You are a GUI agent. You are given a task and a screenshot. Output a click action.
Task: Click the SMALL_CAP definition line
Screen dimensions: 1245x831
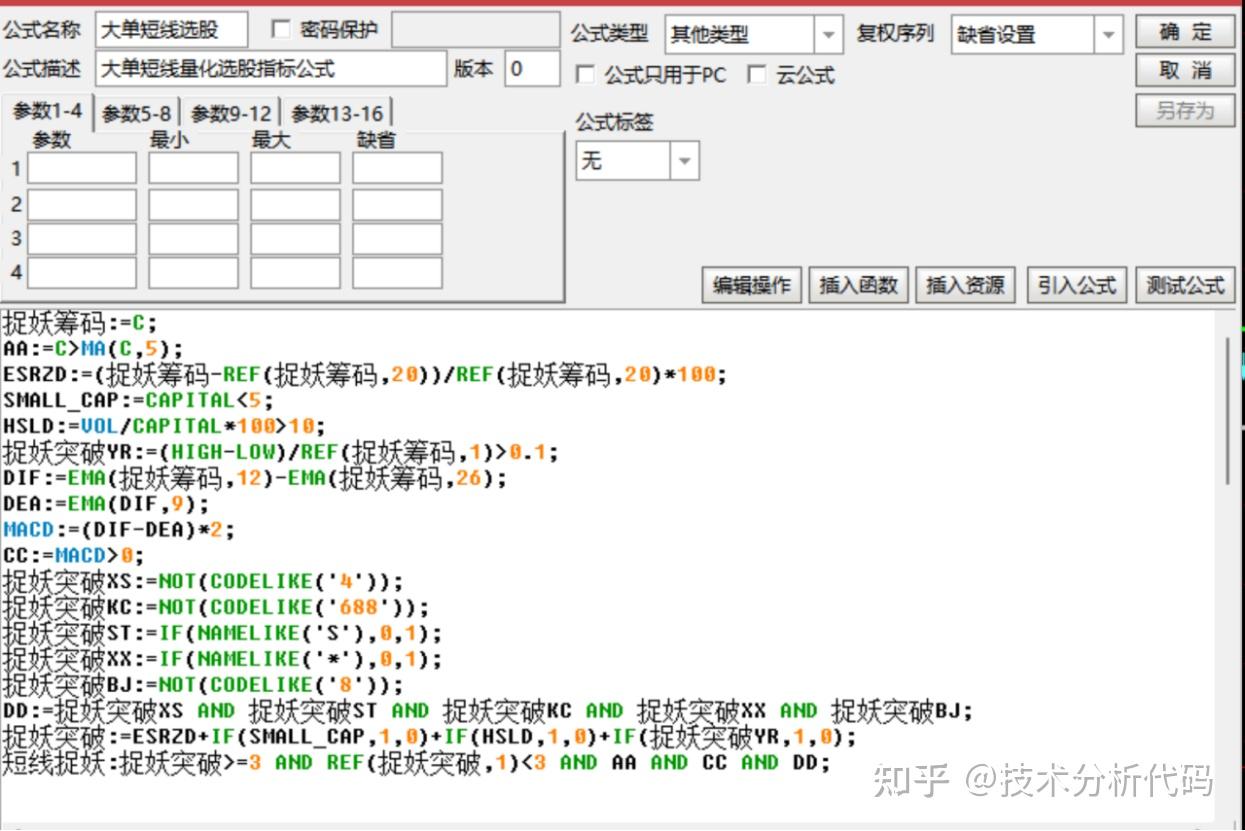(138, 401)
